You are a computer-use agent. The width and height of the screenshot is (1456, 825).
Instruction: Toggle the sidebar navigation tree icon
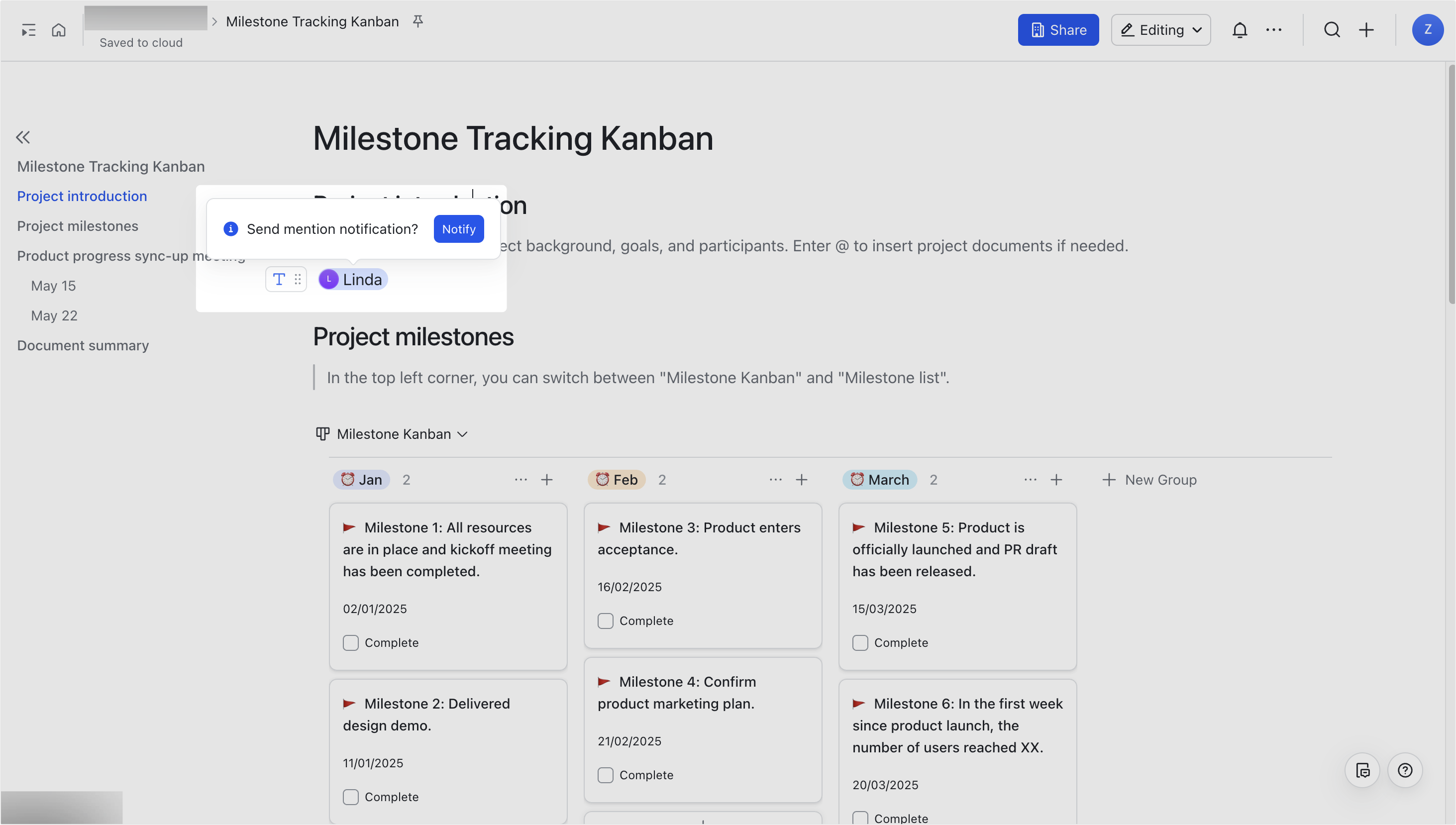pos(28,30)
